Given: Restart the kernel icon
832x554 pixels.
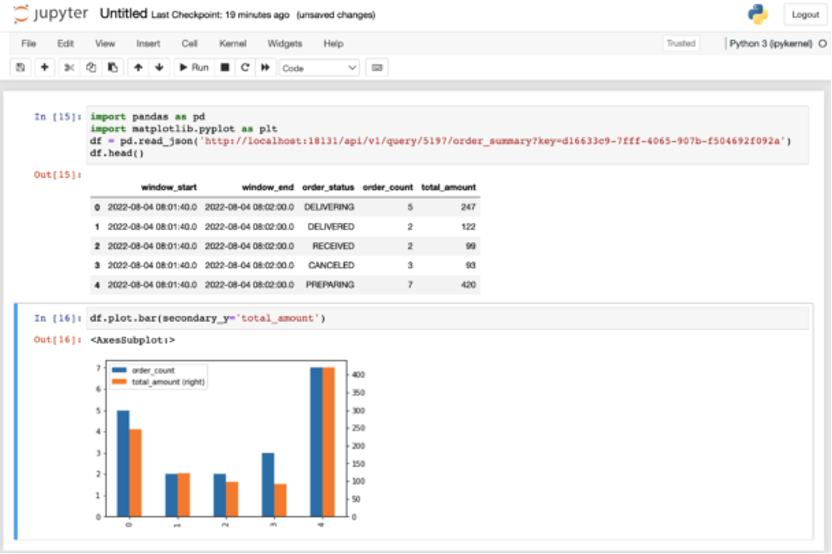Looking at the screenshot, I should point(245,67).
